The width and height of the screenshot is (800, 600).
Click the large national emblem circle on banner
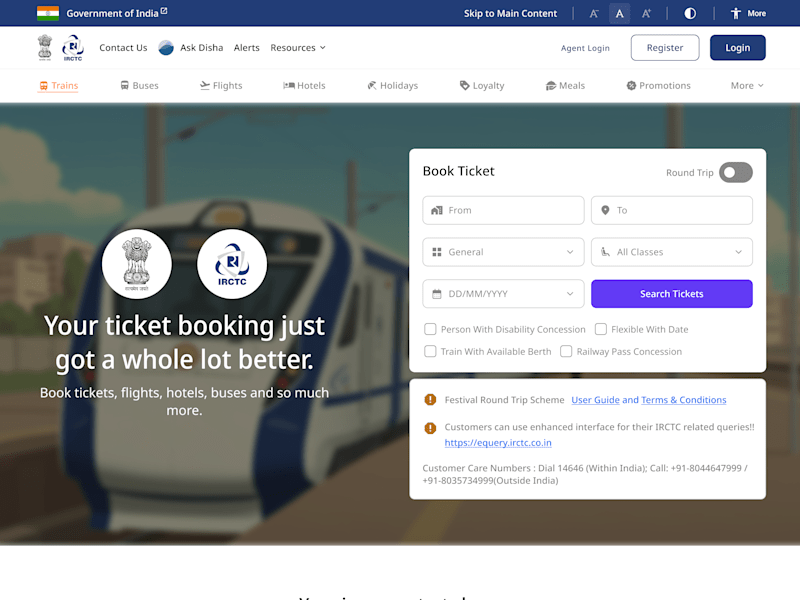pyautogui.click(x=137, y=264)
